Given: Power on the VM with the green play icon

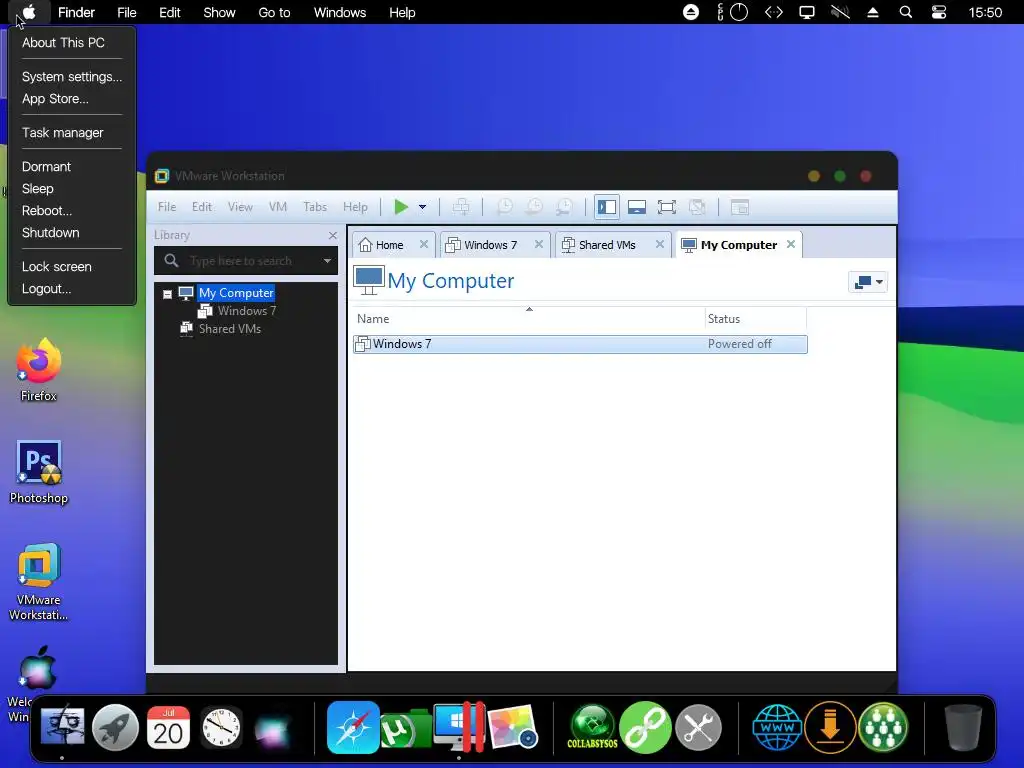Looking at the screenshot, I should pyautogui.click(x=401, y=207).
